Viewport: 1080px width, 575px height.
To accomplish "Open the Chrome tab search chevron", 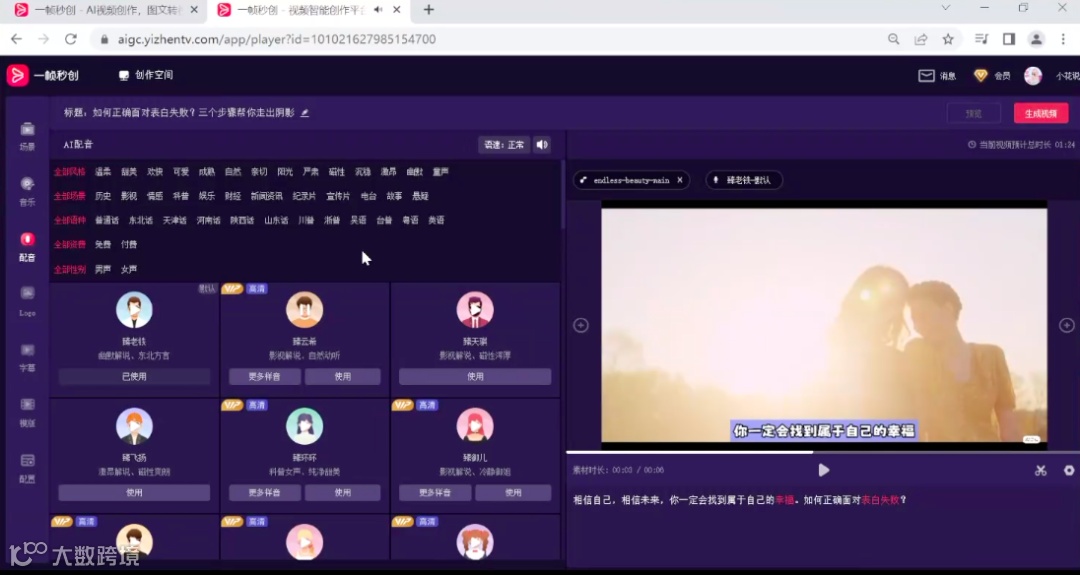I will (x=946, y=8).
